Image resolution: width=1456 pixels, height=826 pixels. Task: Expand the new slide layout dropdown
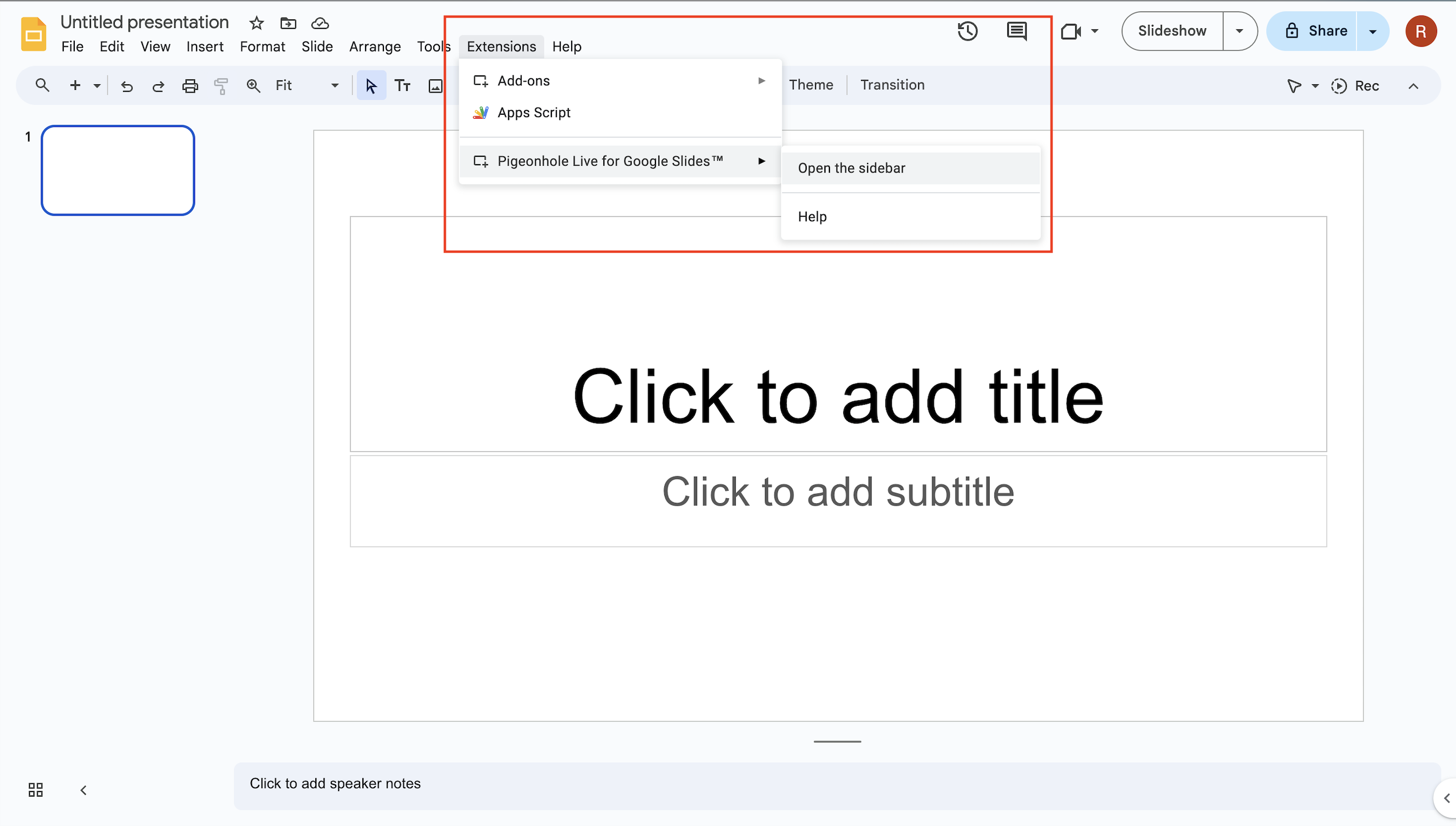click(x=97, y=86)
